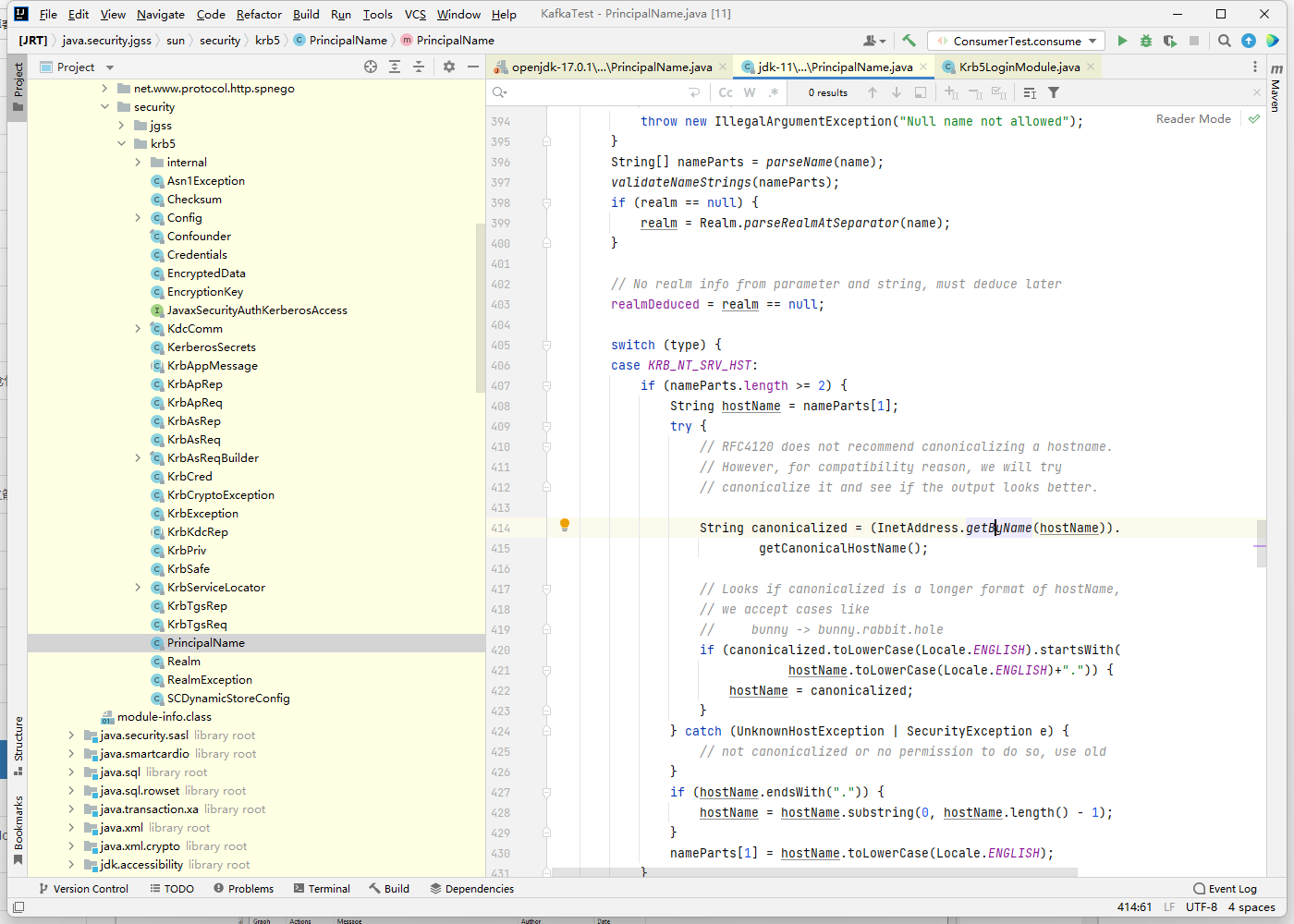Screen dimensions: 1294x924
Task: Open the Refactor menu
Action: (259, 14)
